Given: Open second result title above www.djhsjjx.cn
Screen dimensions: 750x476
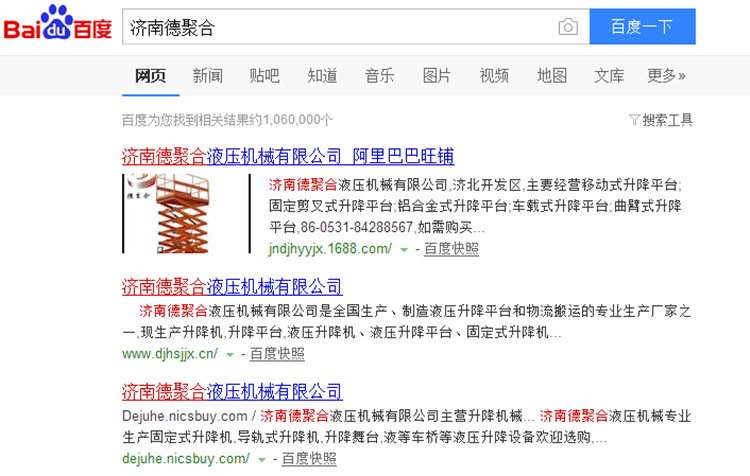Looking at the screenshot, I should tap(232, 287).
